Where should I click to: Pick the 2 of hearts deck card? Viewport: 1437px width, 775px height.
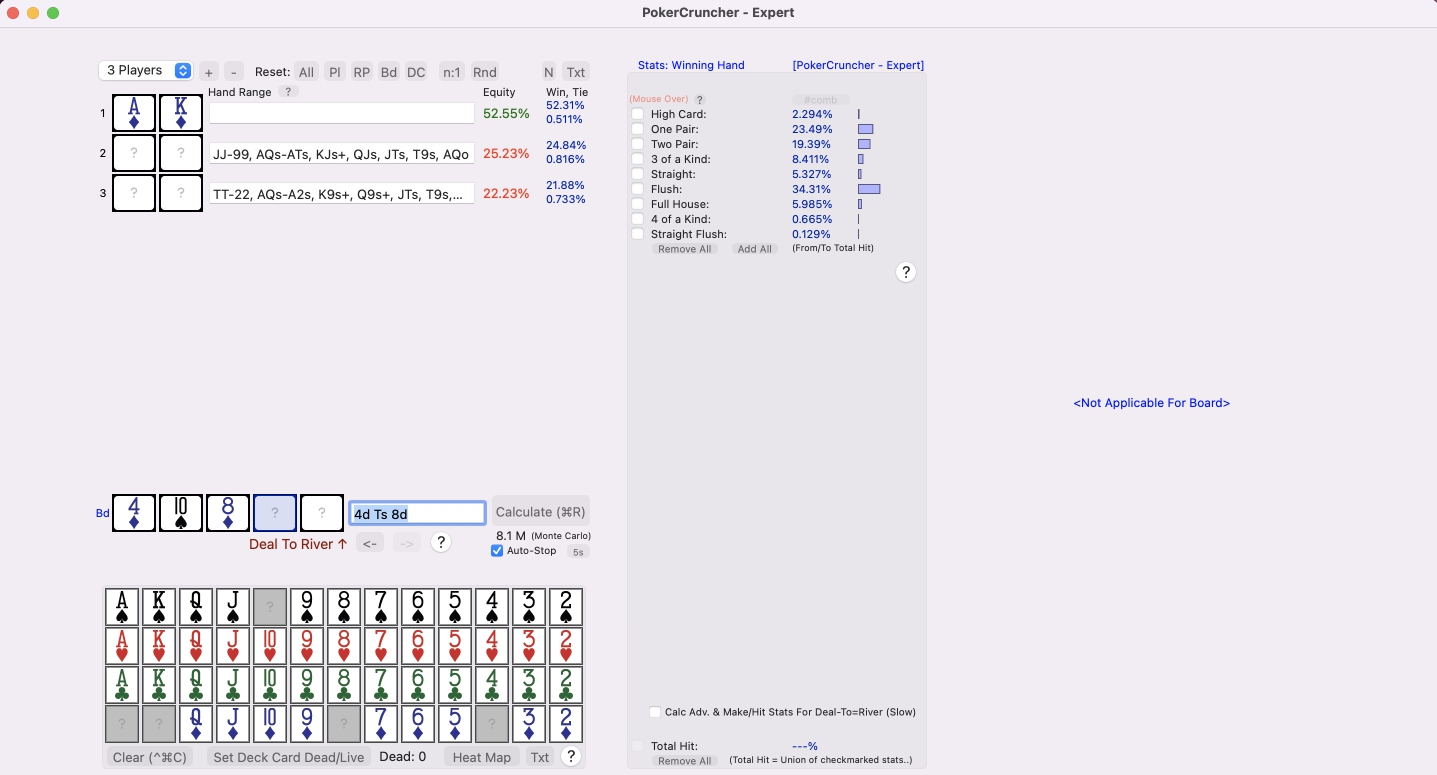(566, 646)
